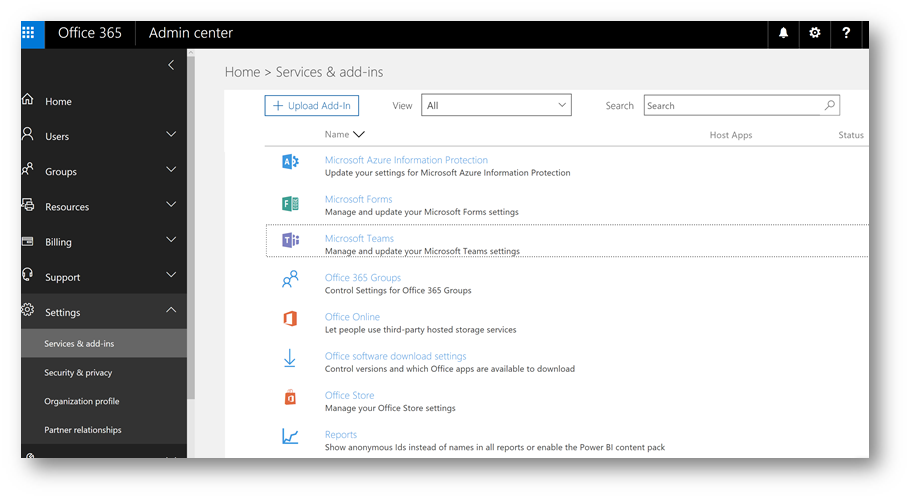Open the Reports link

tap(340, 435)
